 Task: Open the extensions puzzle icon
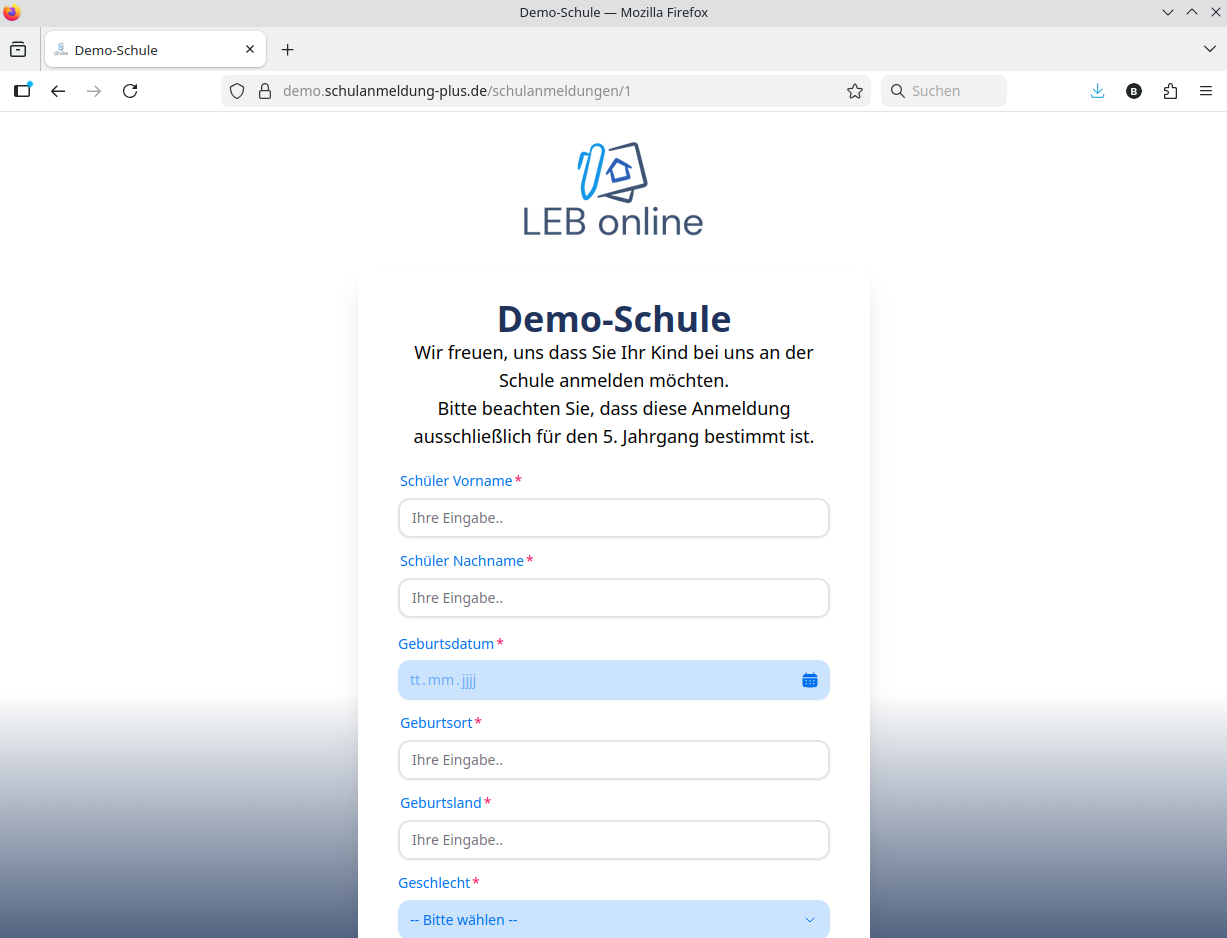pos(1170,91)
